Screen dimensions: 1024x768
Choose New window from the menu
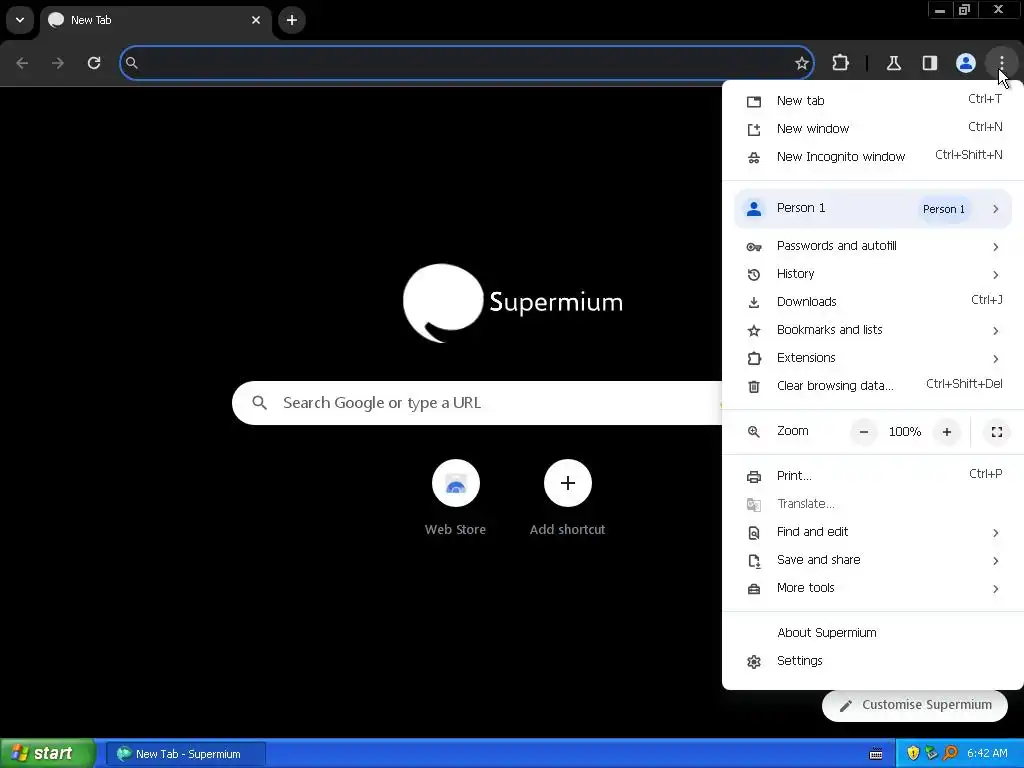(873, 129)
